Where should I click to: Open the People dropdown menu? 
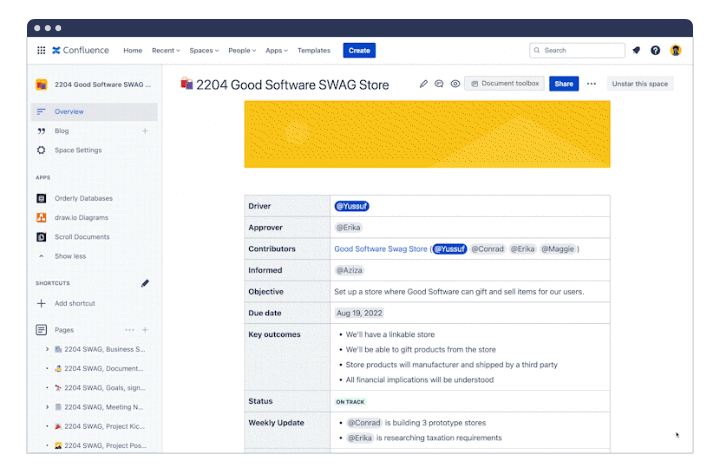[x=242, y=50]
